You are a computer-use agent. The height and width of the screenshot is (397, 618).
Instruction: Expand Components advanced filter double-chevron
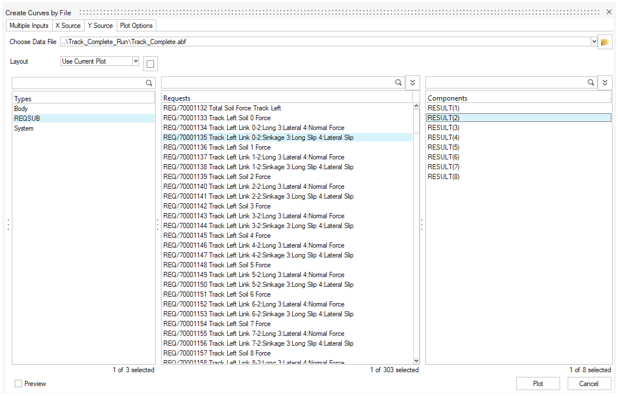[605, 82]
